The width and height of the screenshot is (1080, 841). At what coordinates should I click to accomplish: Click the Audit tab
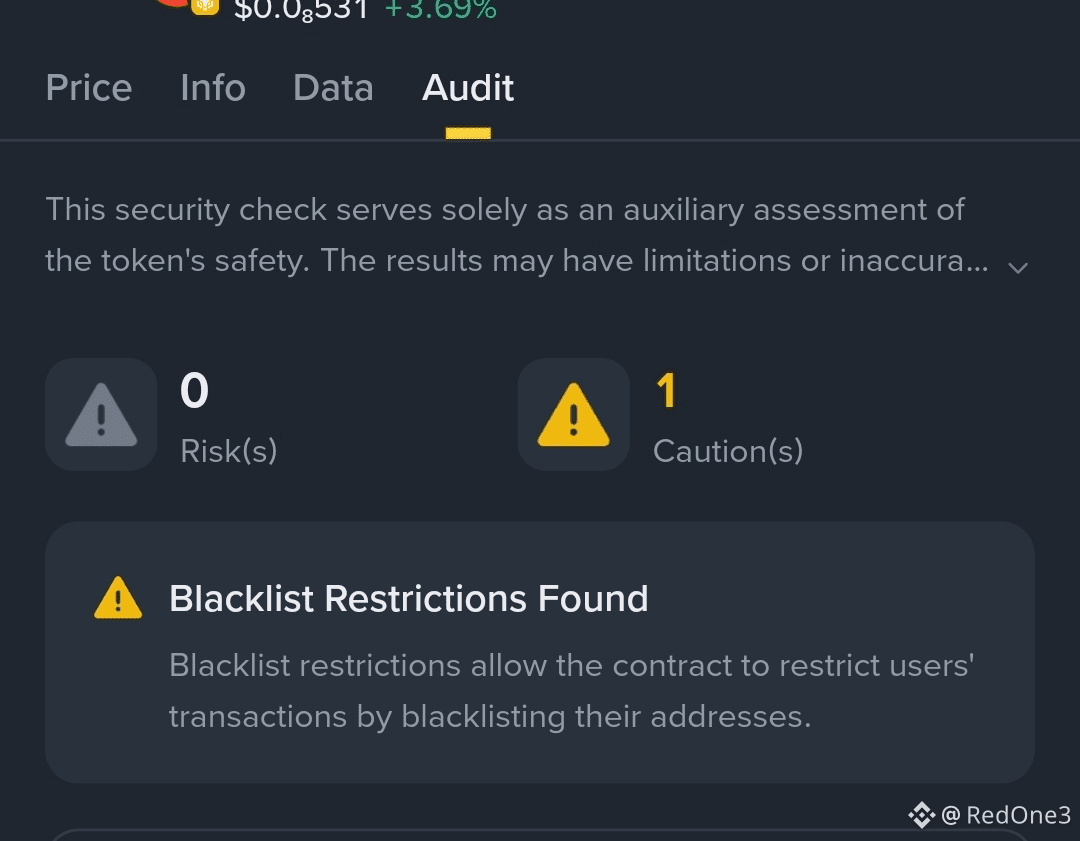pyautogui.click(x=468, y=88)
